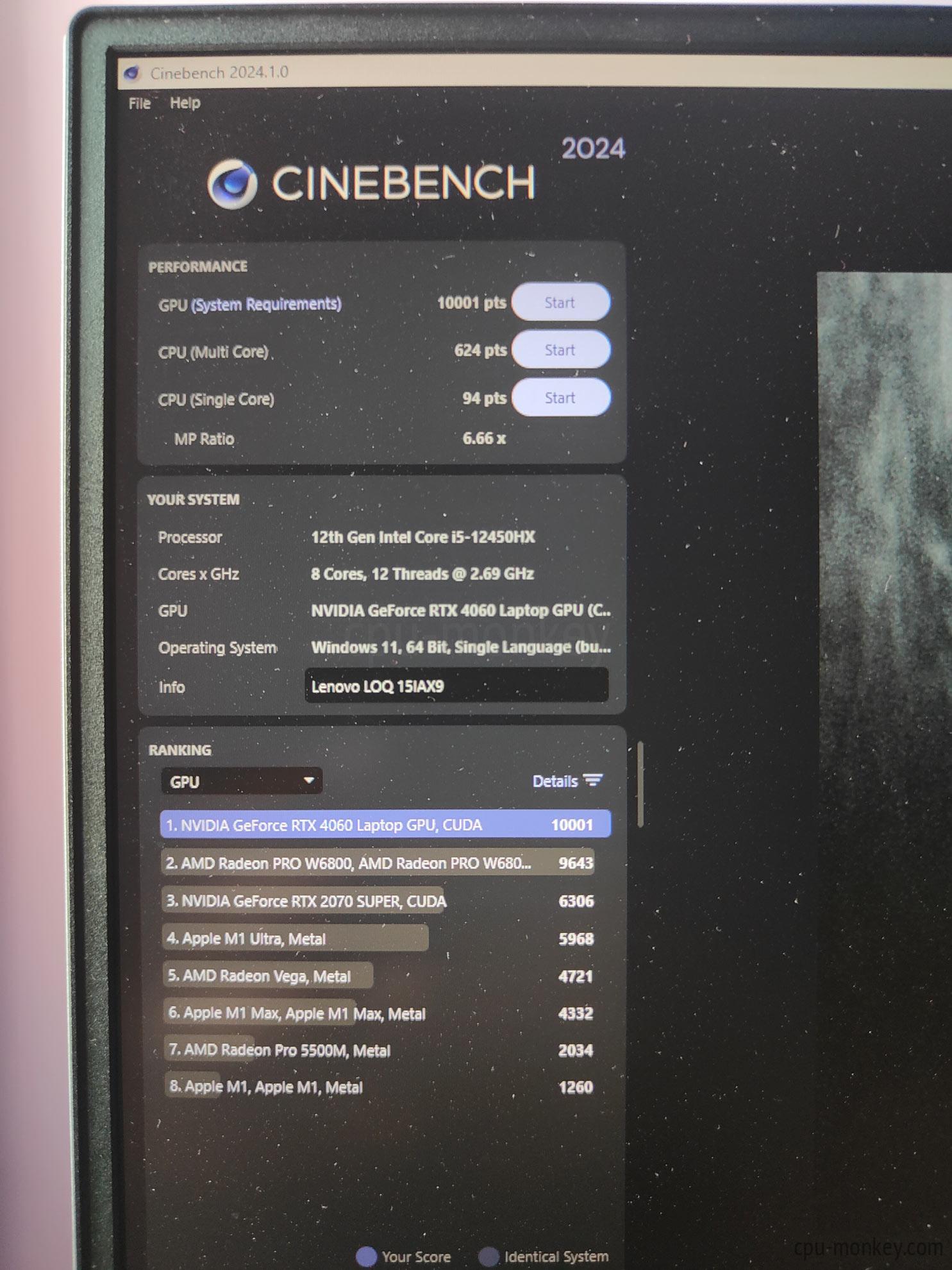The height and width of the screenshot is (1270, 952).
Task: Select the AMD Radeon Vega ranking row
Action: pos(380,976)
